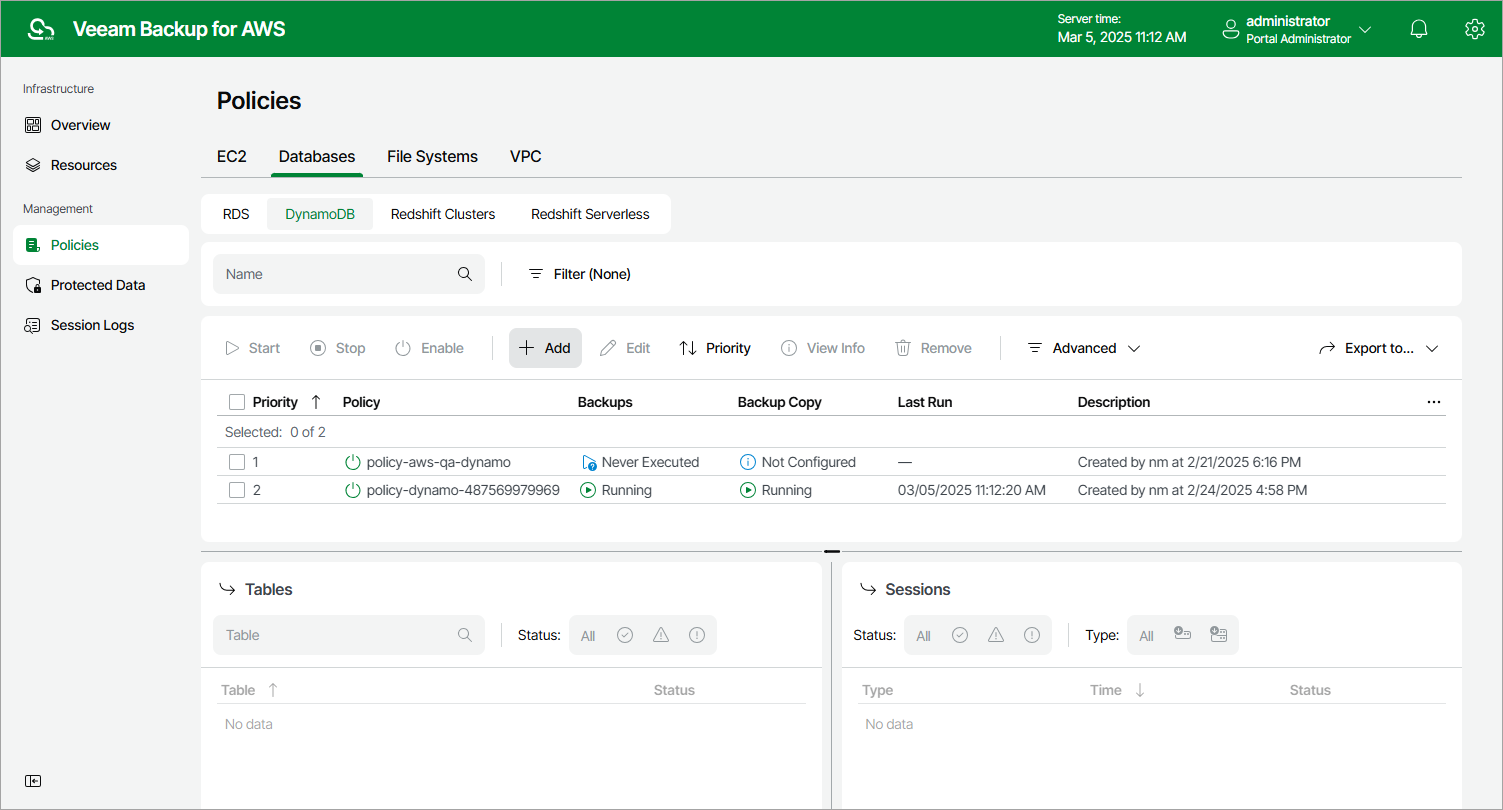Click the search magnifier in Name field
The width and height of the screenshot is (1503, 810).
click(x=465, y=274)
